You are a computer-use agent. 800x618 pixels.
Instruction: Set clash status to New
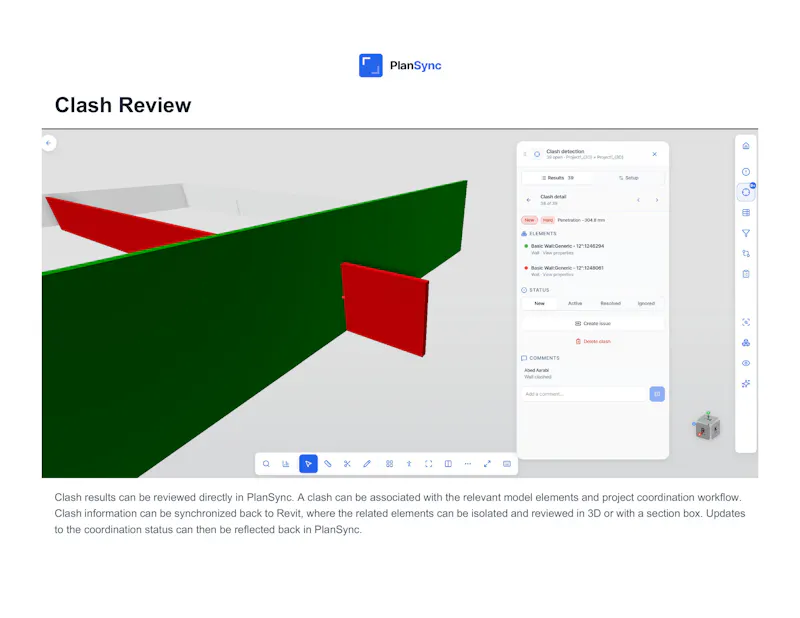pos(539,304)
